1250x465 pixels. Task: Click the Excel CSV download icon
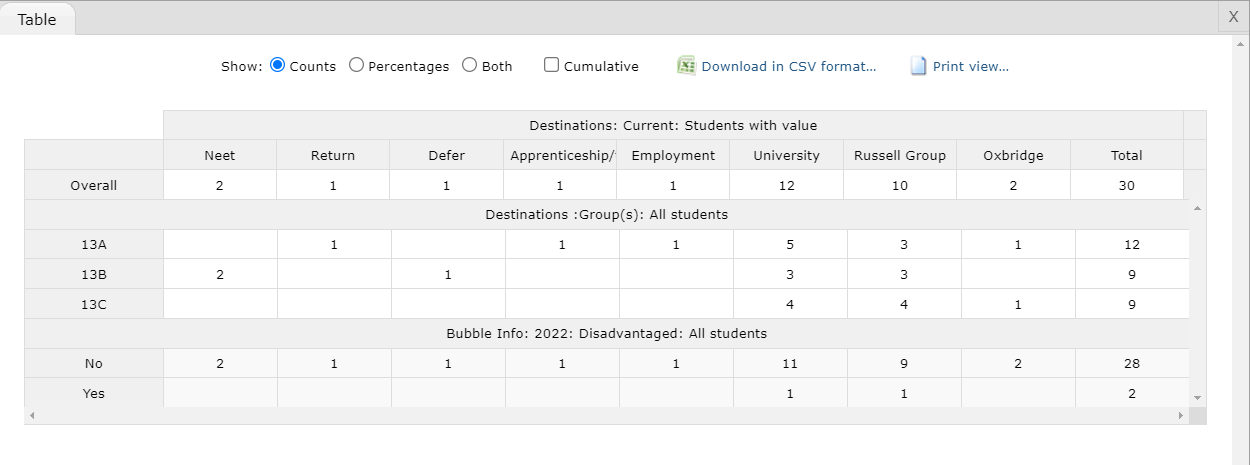686,66
